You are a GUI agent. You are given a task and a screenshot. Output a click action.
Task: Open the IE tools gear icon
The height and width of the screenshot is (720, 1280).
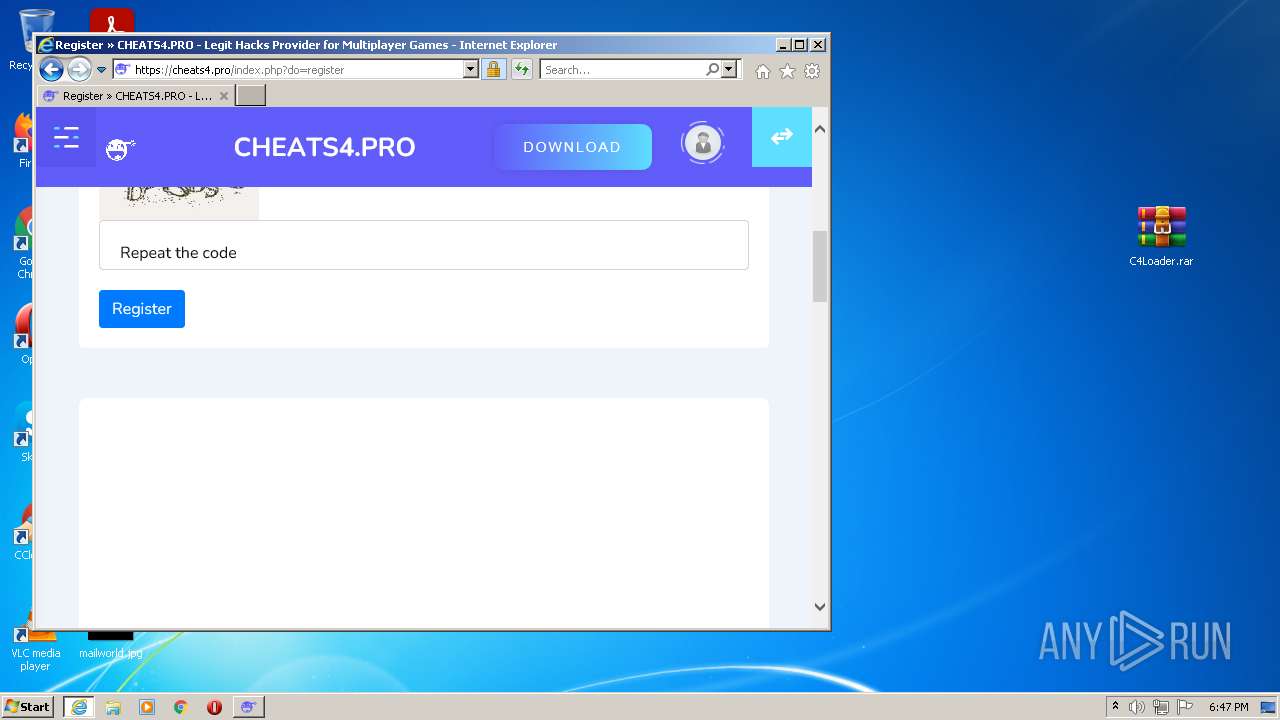[x=812, y=71]
